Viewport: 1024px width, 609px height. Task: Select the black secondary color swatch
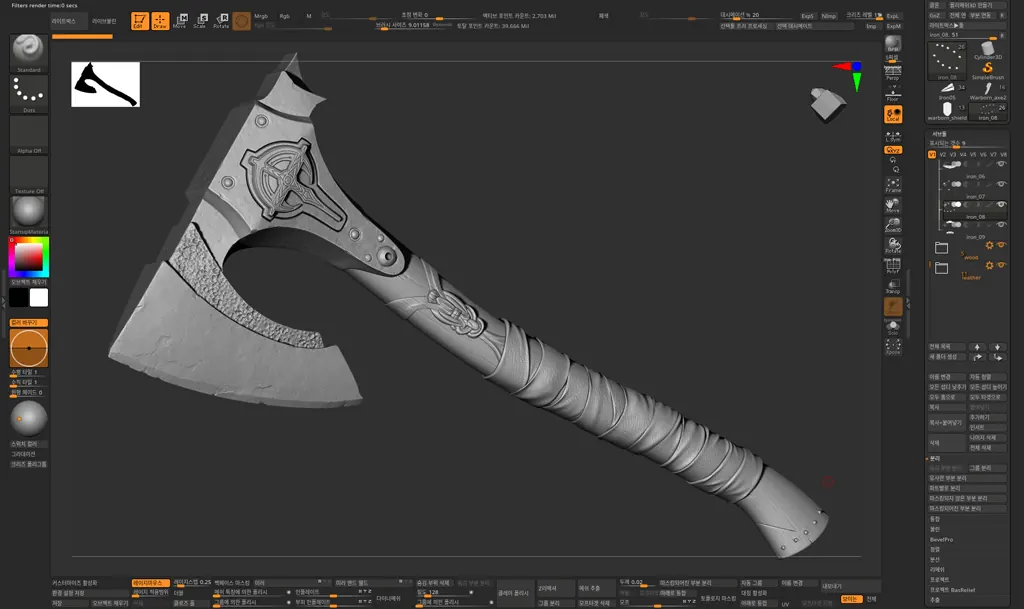(19, 298)
